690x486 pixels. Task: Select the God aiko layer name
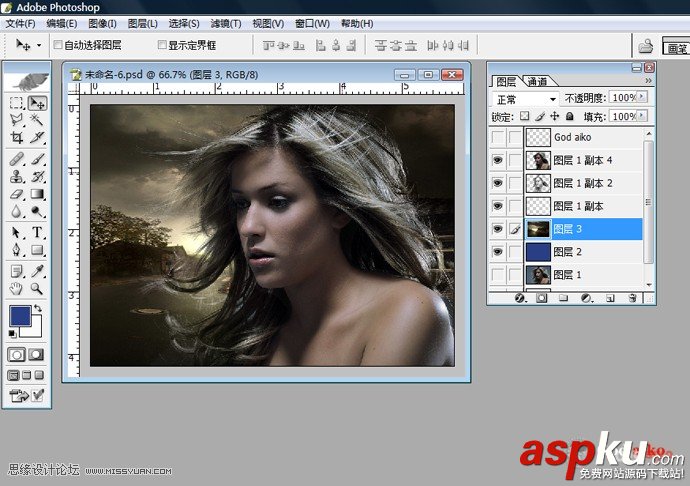pyautogui.click(x=573, y=137)
